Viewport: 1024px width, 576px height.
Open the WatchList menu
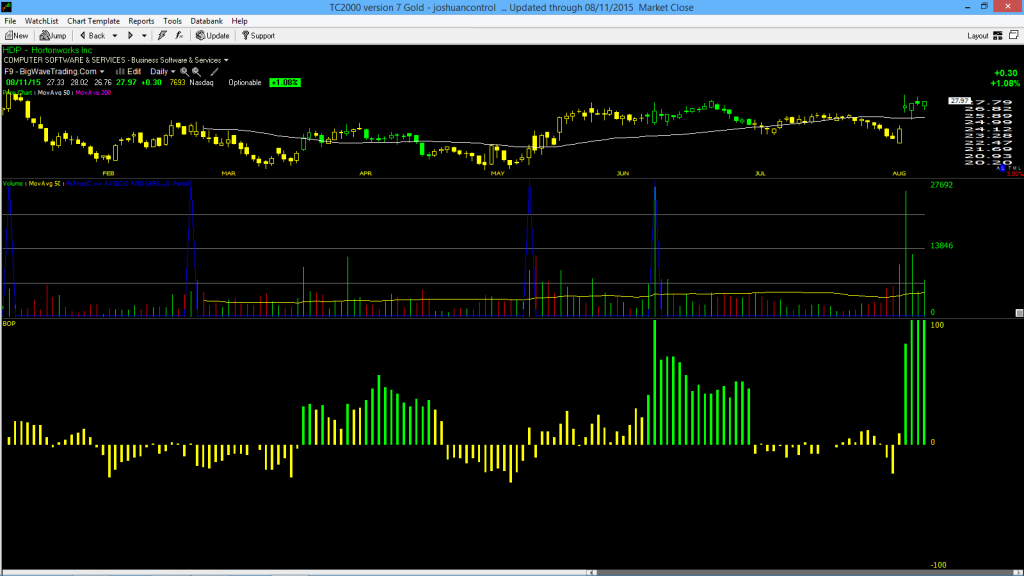click(x=41, y=21)
